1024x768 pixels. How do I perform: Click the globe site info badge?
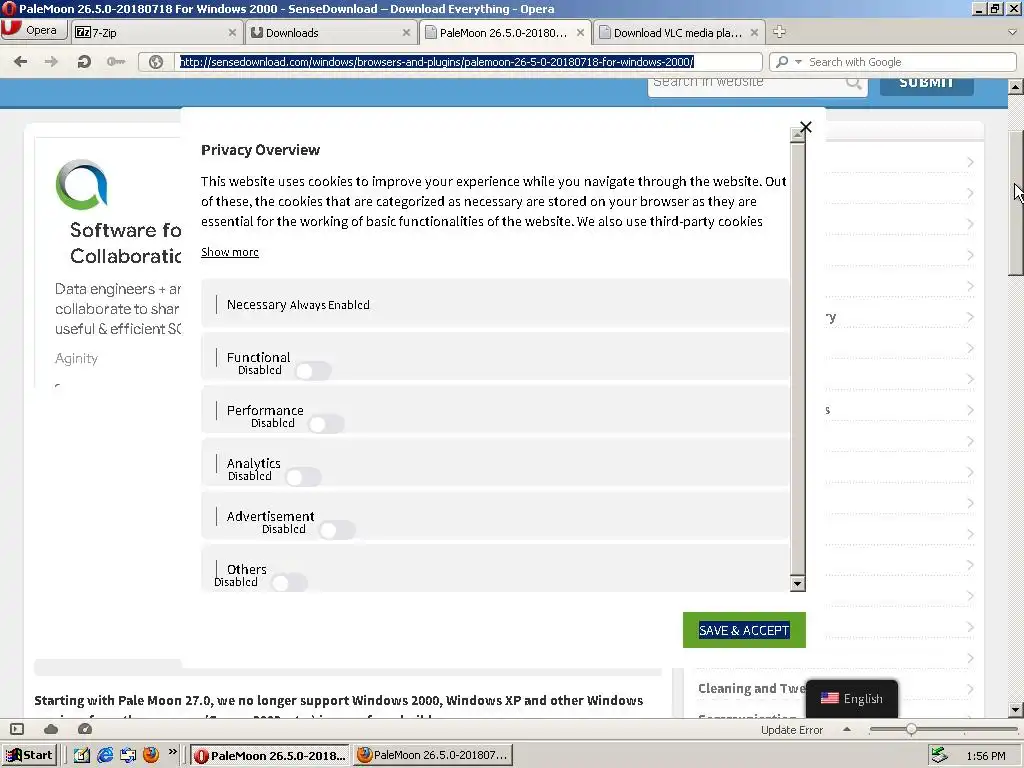point(155,62)
